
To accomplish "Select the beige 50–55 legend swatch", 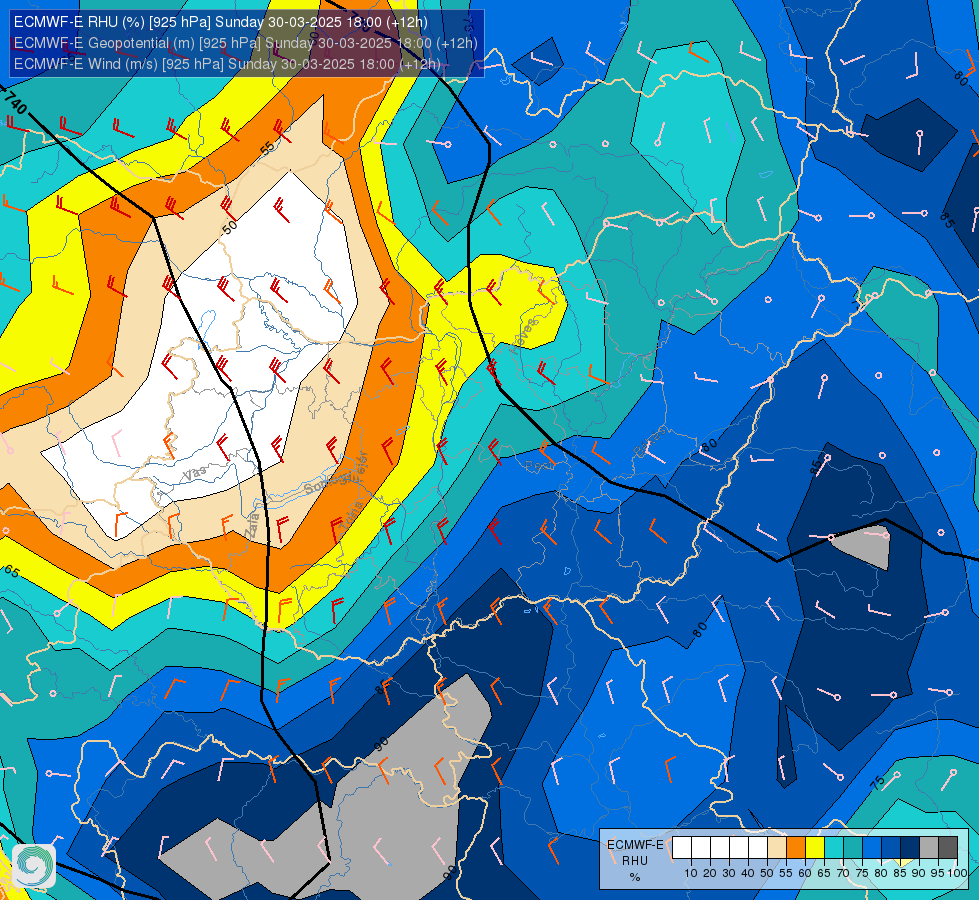I will (777, 848).
